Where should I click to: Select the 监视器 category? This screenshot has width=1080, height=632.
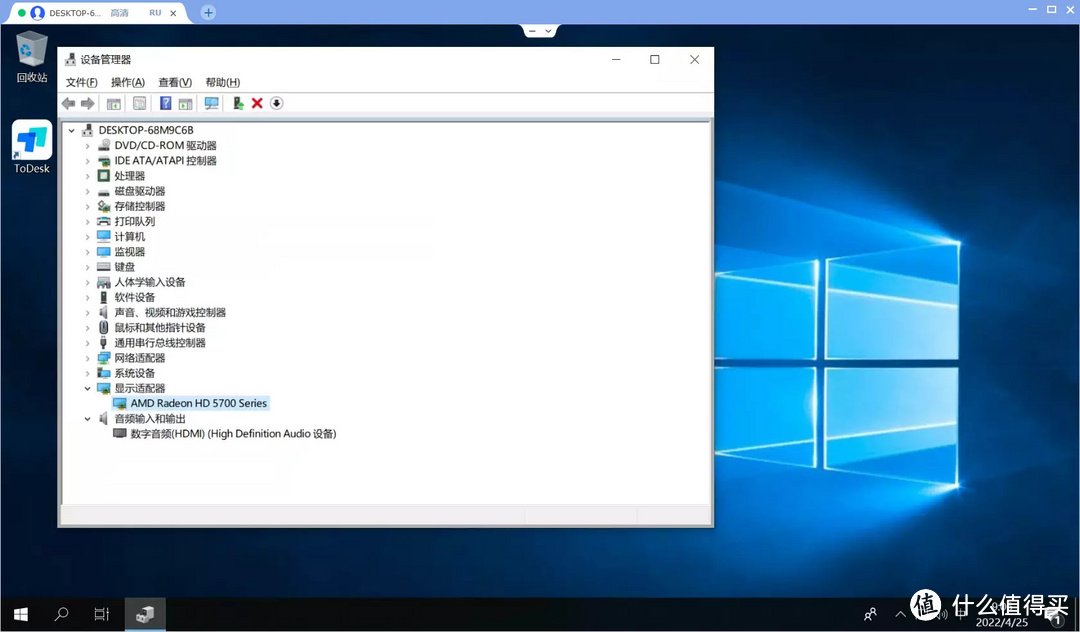[129, 252]
